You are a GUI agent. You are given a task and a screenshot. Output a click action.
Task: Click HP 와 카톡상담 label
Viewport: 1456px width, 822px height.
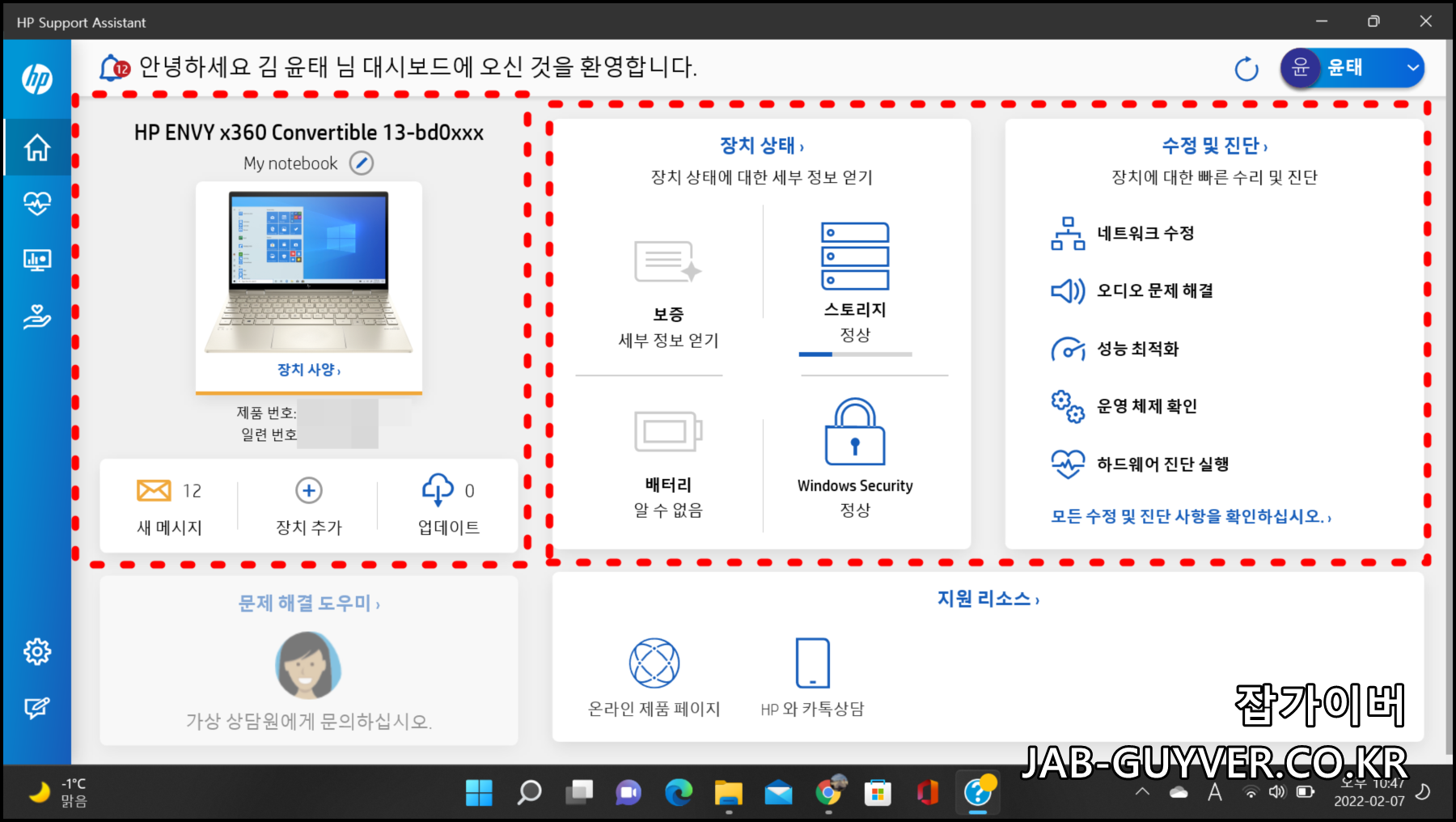[x=813, y=709]
